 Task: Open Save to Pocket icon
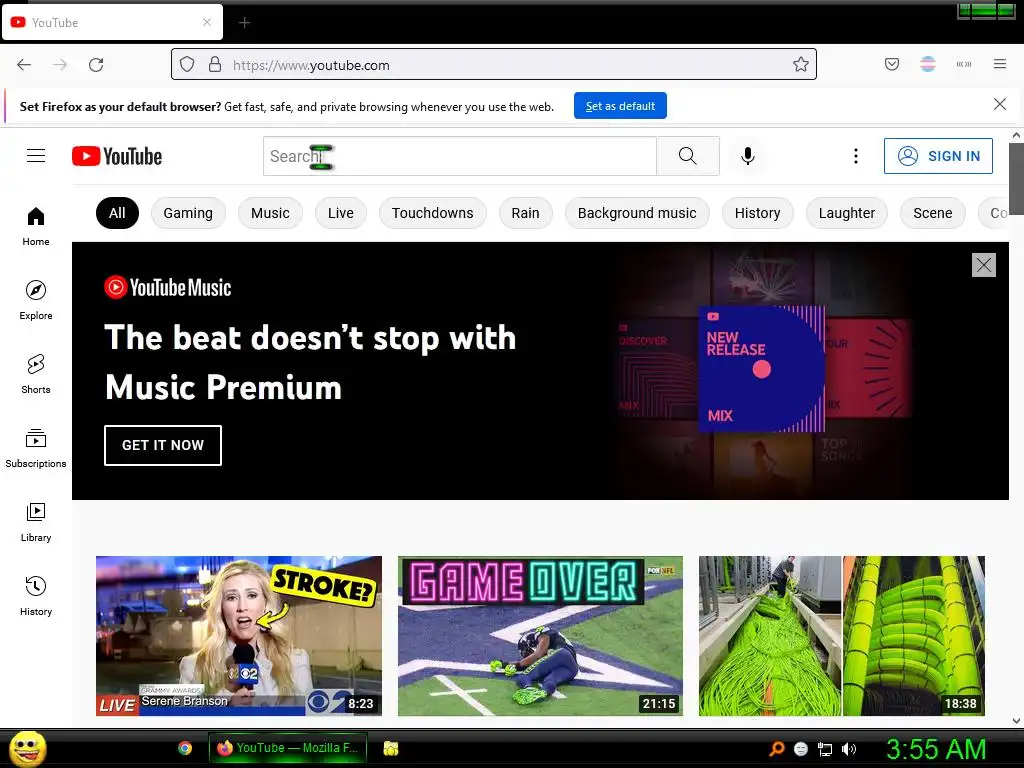coord(892,64)
